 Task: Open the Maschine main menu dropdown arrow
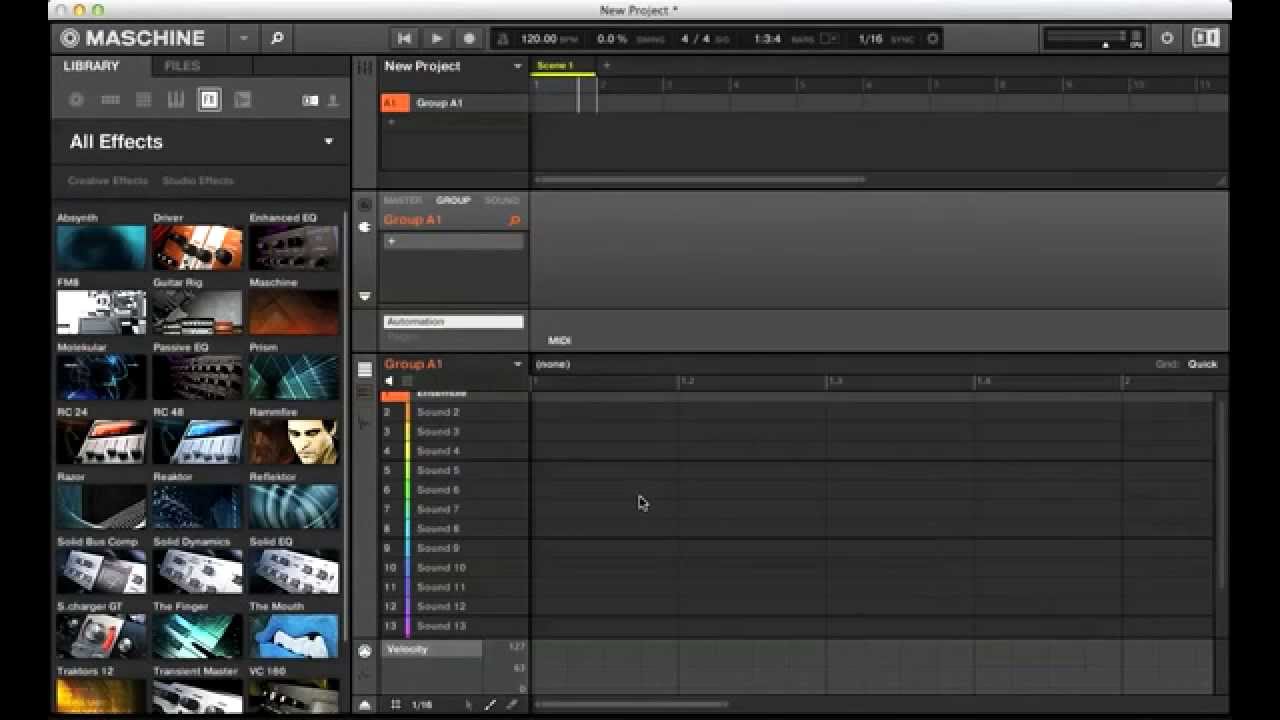point(243,38)
